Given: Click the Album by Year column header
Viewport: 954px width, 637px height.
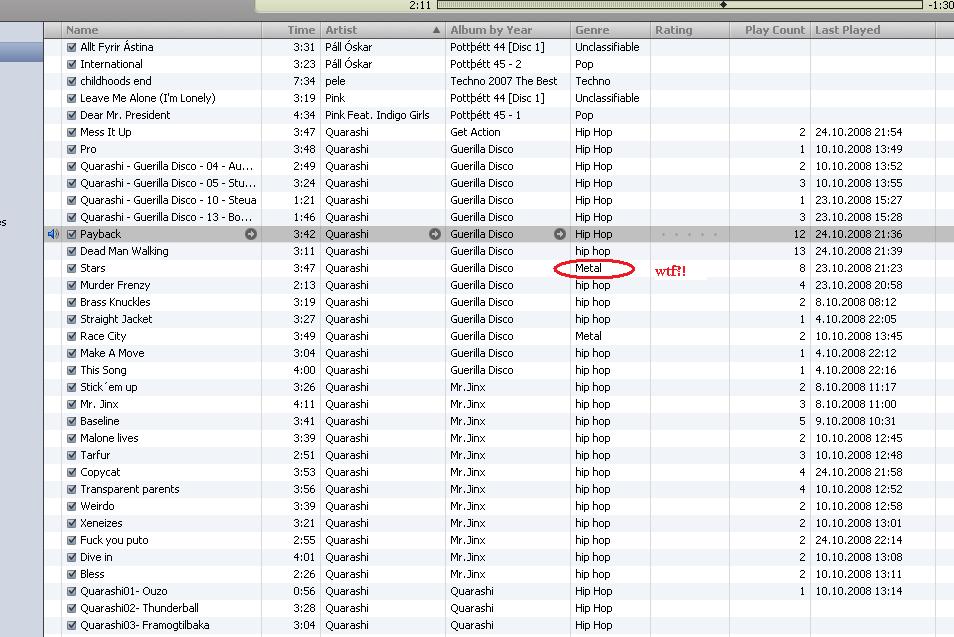Looking at the screenshot, I should 508,30.
